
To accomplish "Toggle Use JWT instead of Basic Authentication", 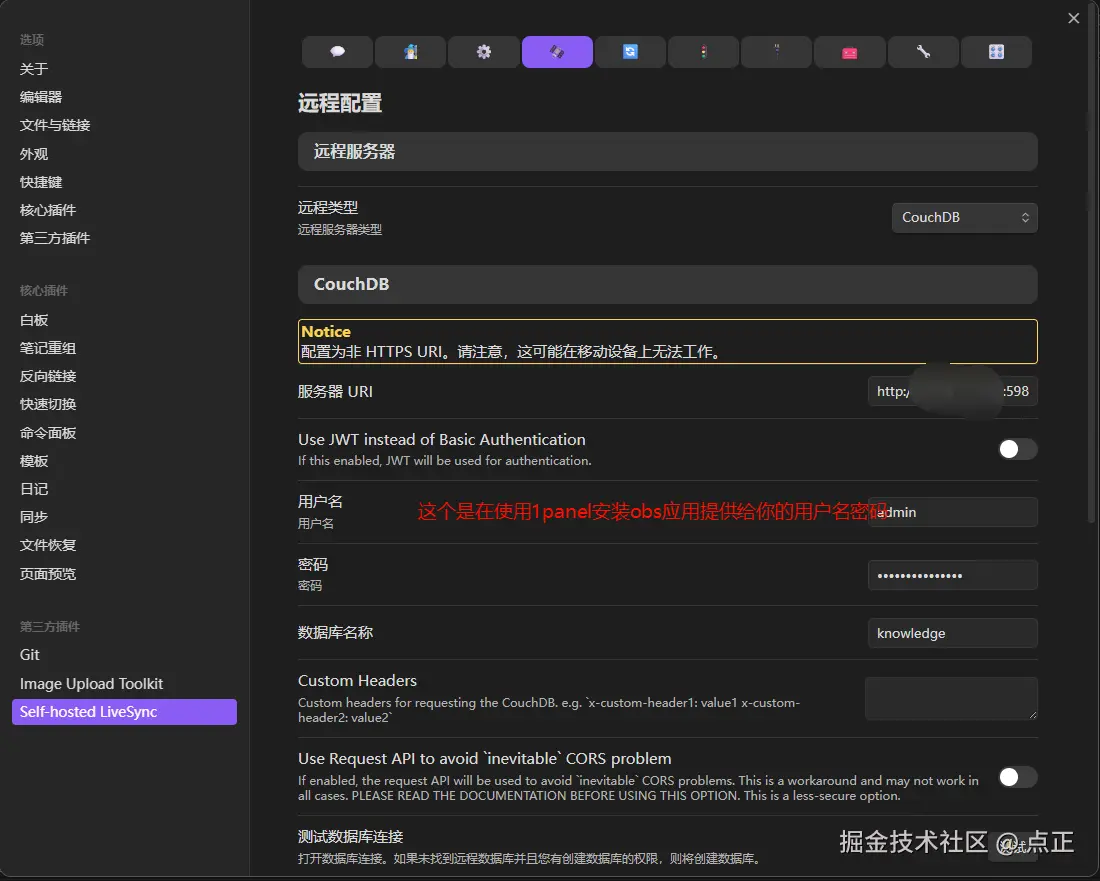I will pyautogui.click(x=1017, y=449).
